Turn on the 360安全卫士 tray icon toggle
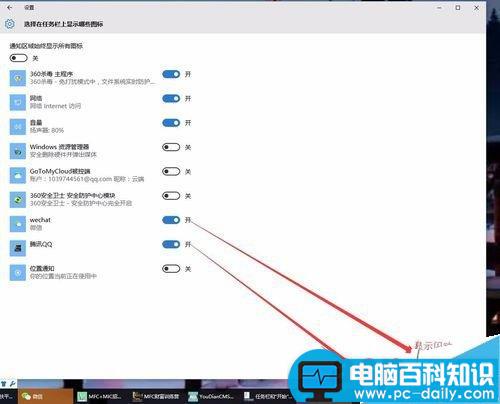 171,196
